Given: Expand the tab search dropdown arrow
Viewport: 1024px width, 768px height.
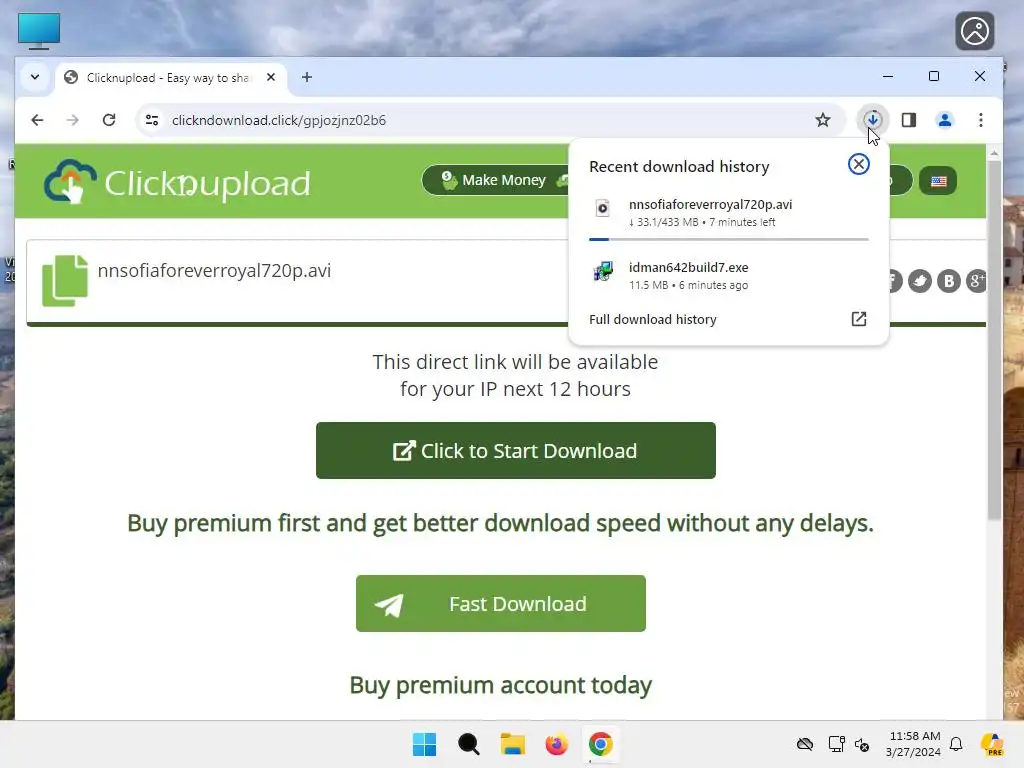Looking at the screenshot, I should [35, 77].
